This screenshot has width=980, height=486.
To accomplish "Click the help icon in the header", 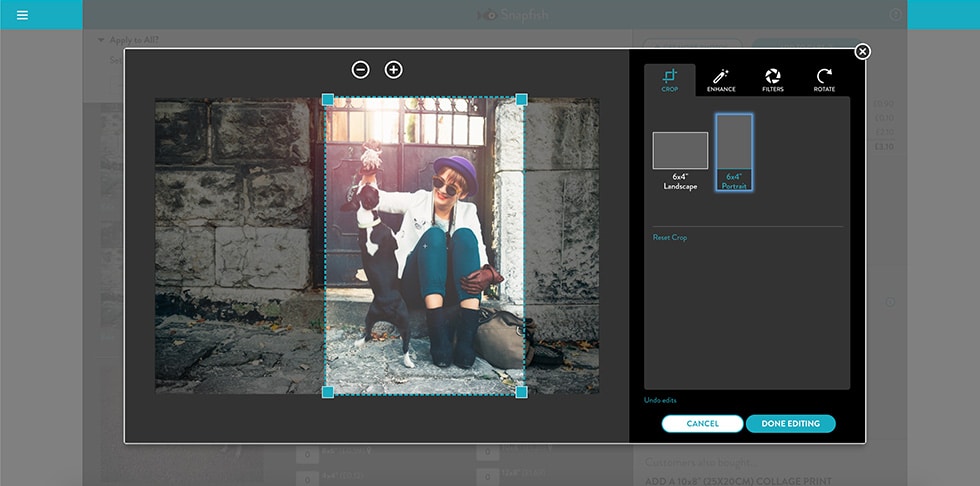I will pyautogui.click(x=895, y=15).
